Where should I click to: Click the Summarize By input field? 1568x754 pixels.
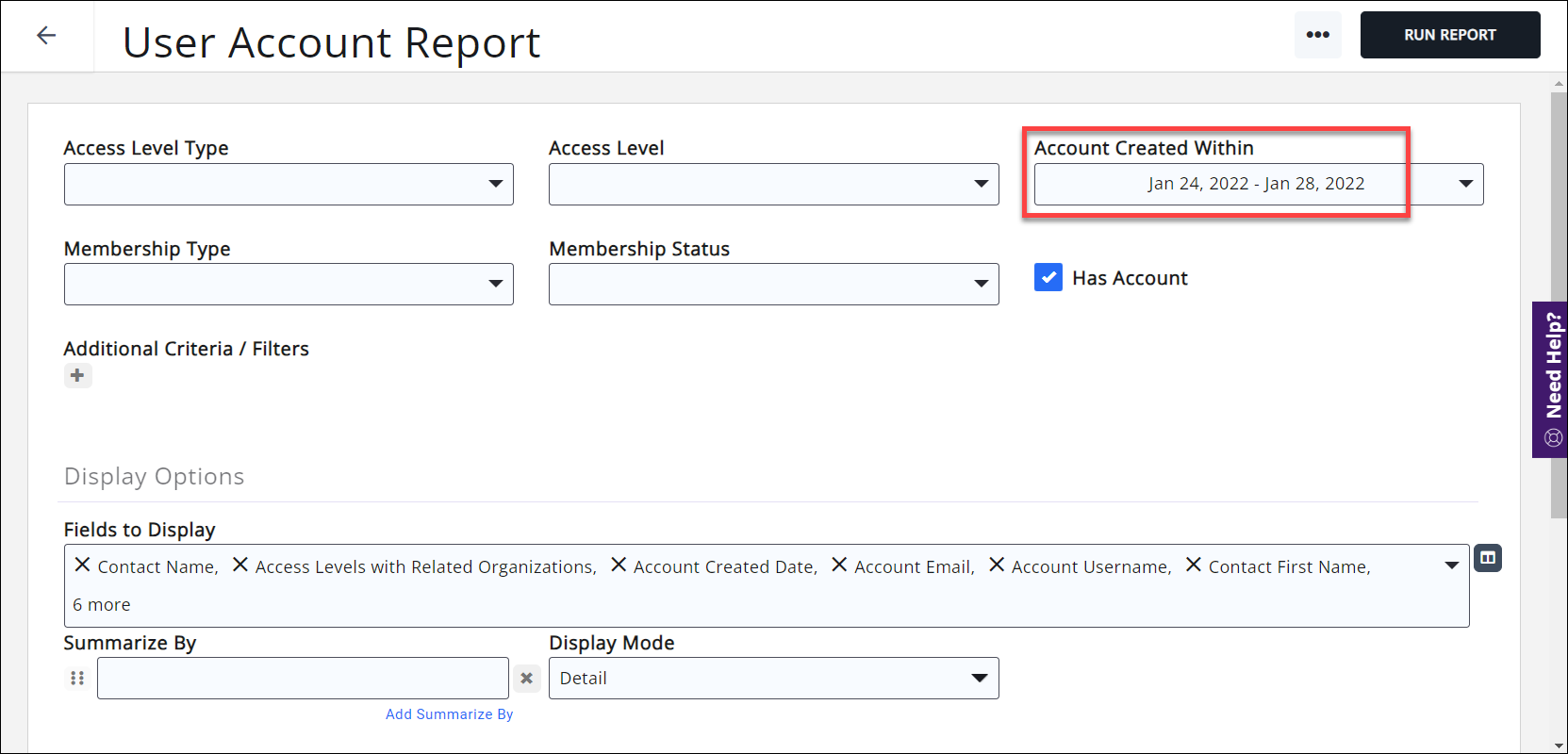[x=303, y=679]
